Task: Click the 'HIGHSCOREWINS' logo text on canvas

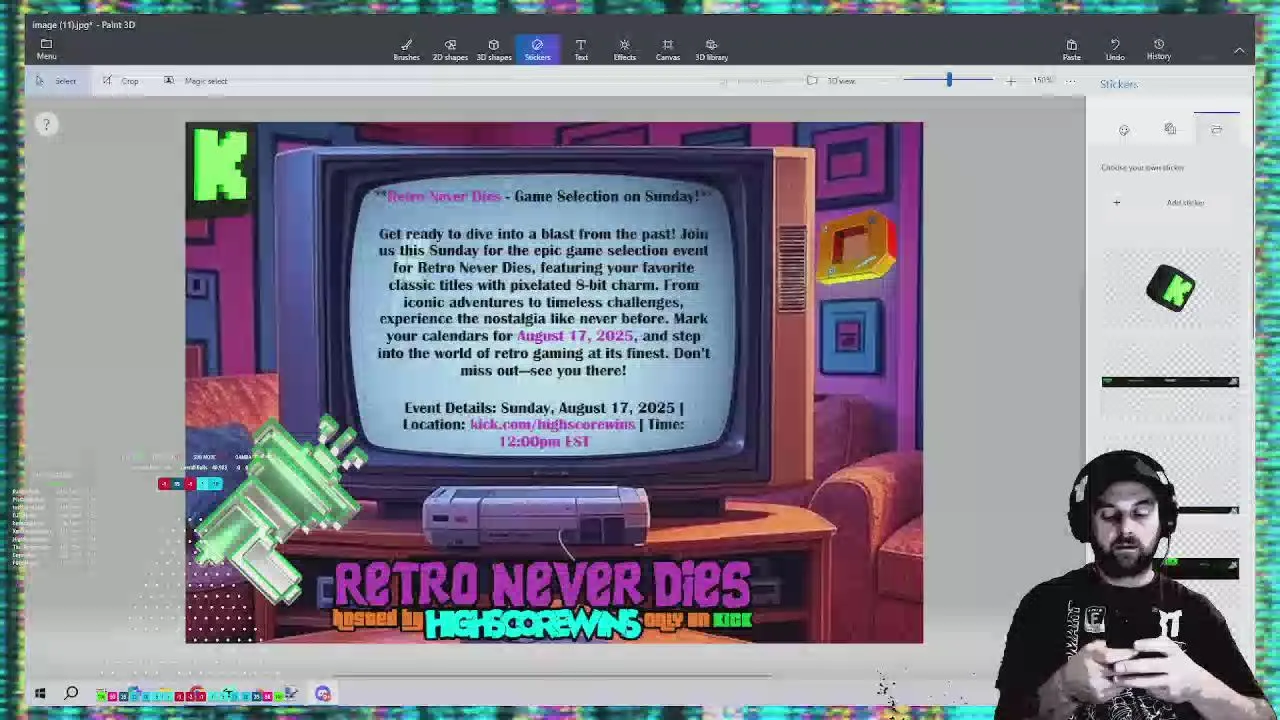Action: point(532,623)
